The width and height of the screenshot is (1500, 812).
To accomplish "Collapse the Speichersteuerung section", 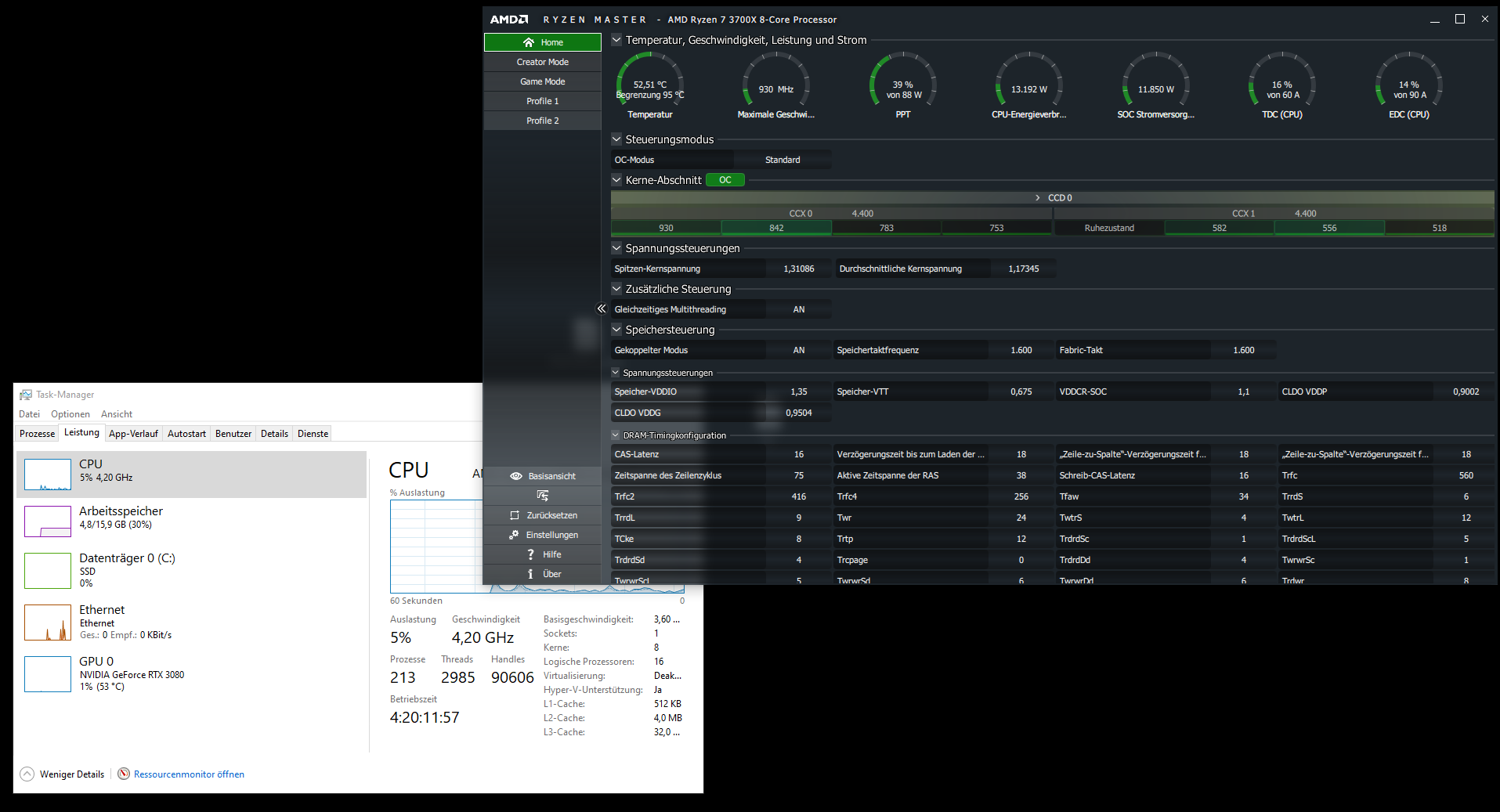I will (x=616, y=330).
